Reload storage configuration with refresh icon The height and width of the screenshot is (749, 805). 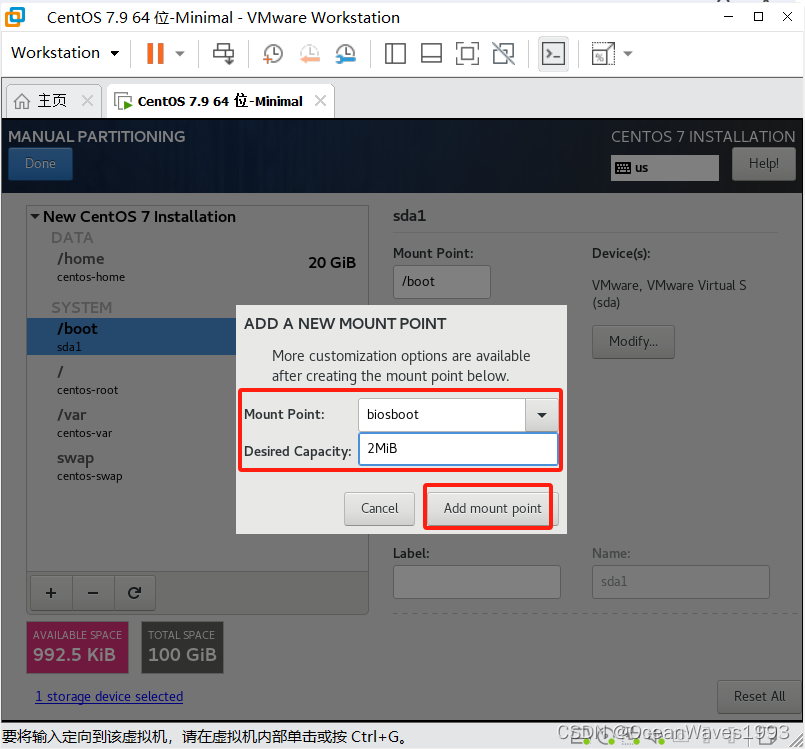coord(135,593)
